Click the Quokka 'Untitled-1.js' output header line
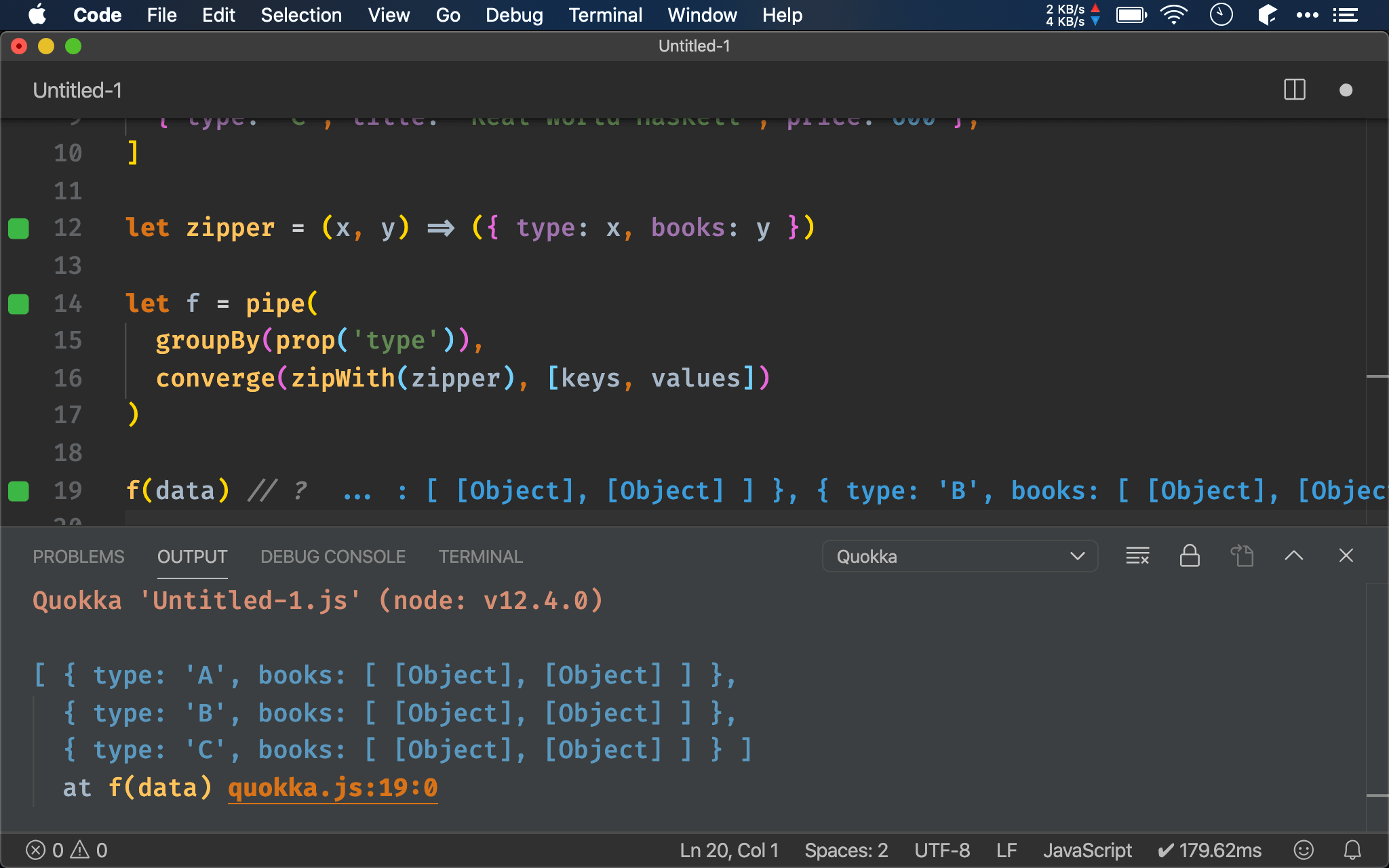 [317, 601]
